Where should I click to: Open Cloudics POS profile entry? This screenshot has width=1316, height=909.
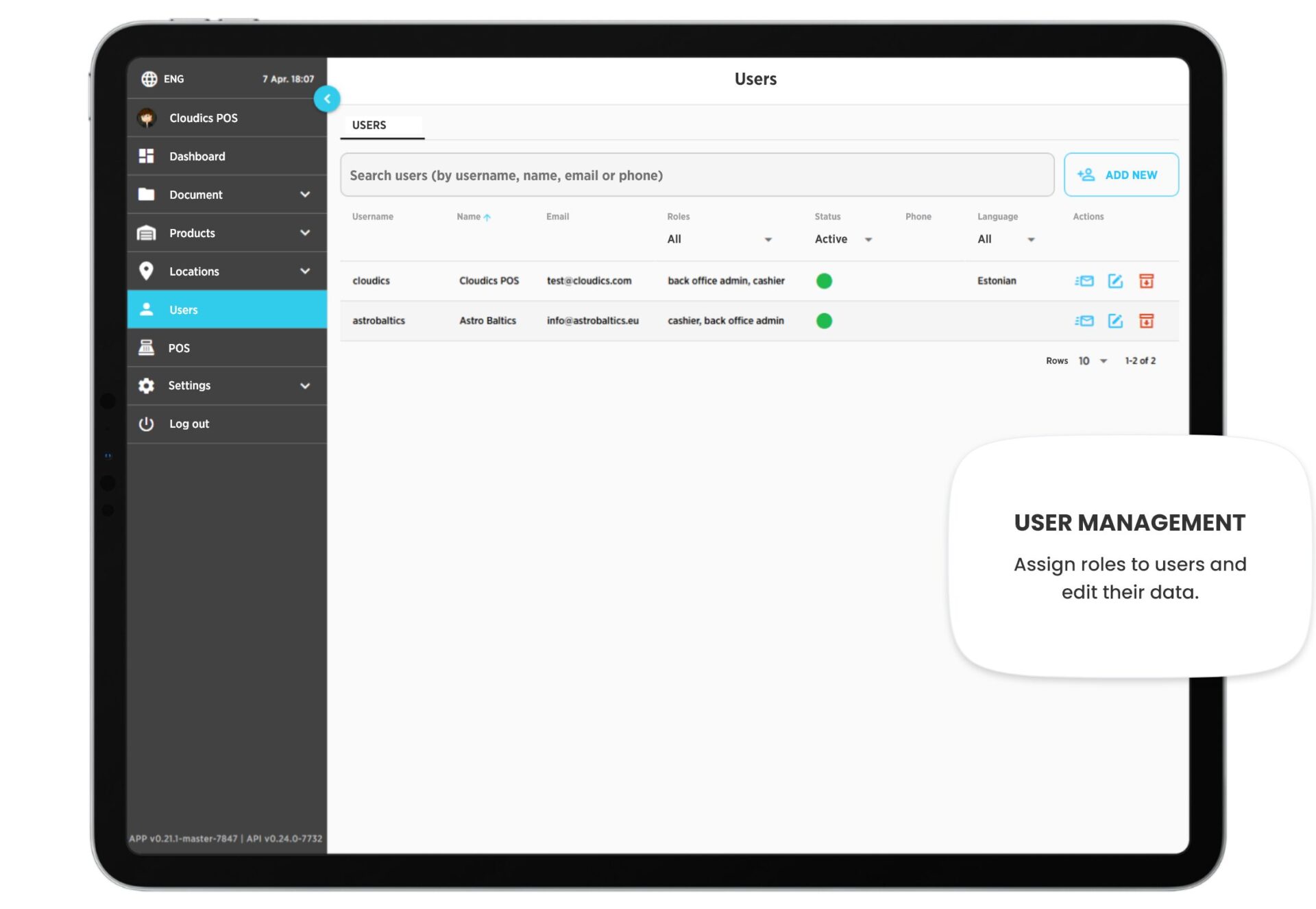click(227, 118)
